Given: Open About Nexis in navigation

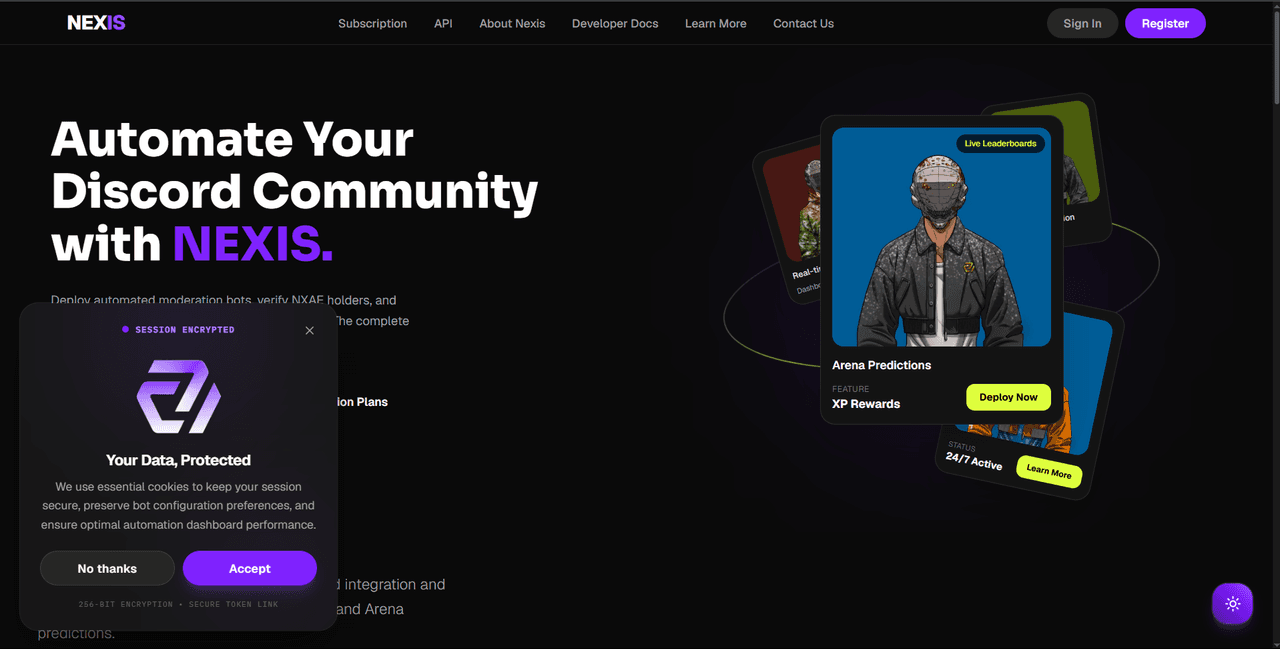Looking at the screenshot, I should pos(512,23).
